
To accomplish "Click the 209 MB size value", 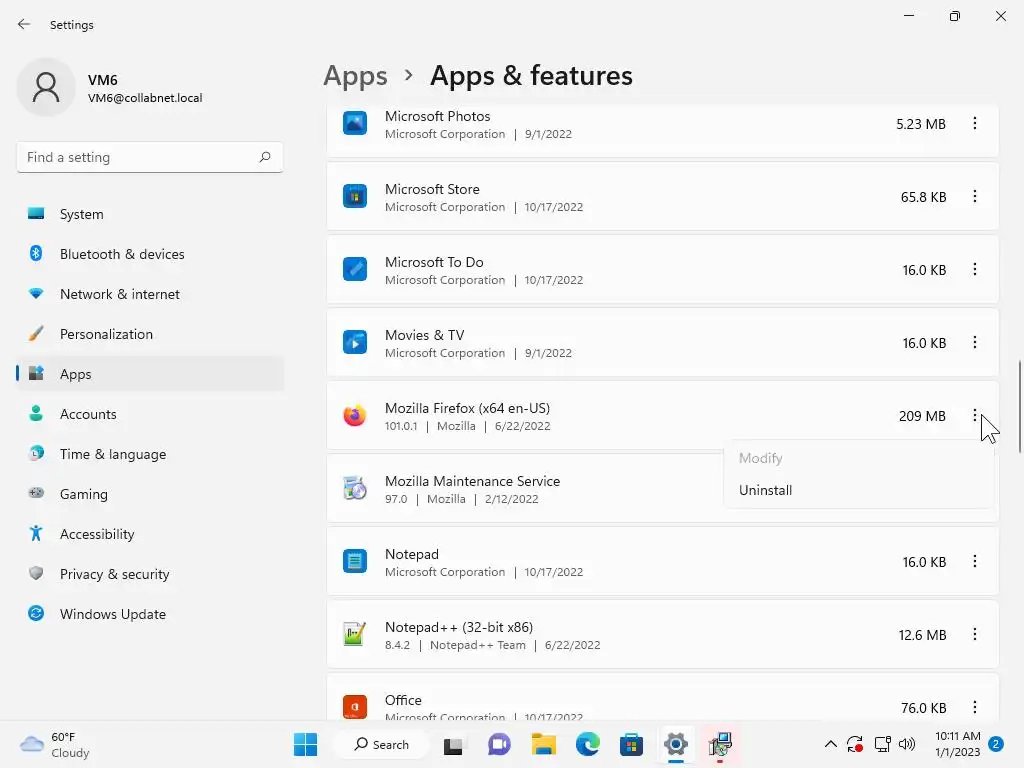I will (922, 416).
